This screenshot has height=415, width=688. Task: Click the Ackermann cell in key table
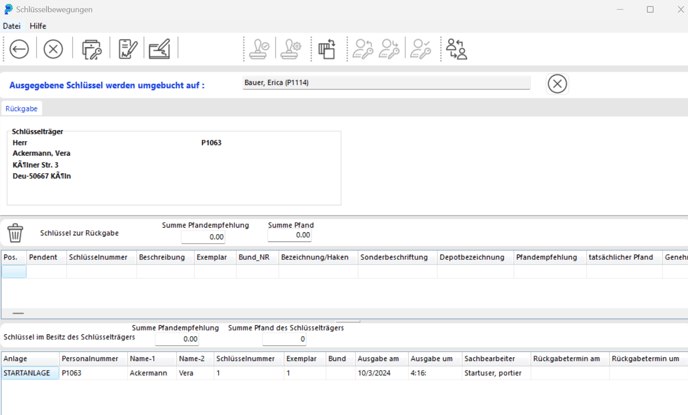pos(152,373)
